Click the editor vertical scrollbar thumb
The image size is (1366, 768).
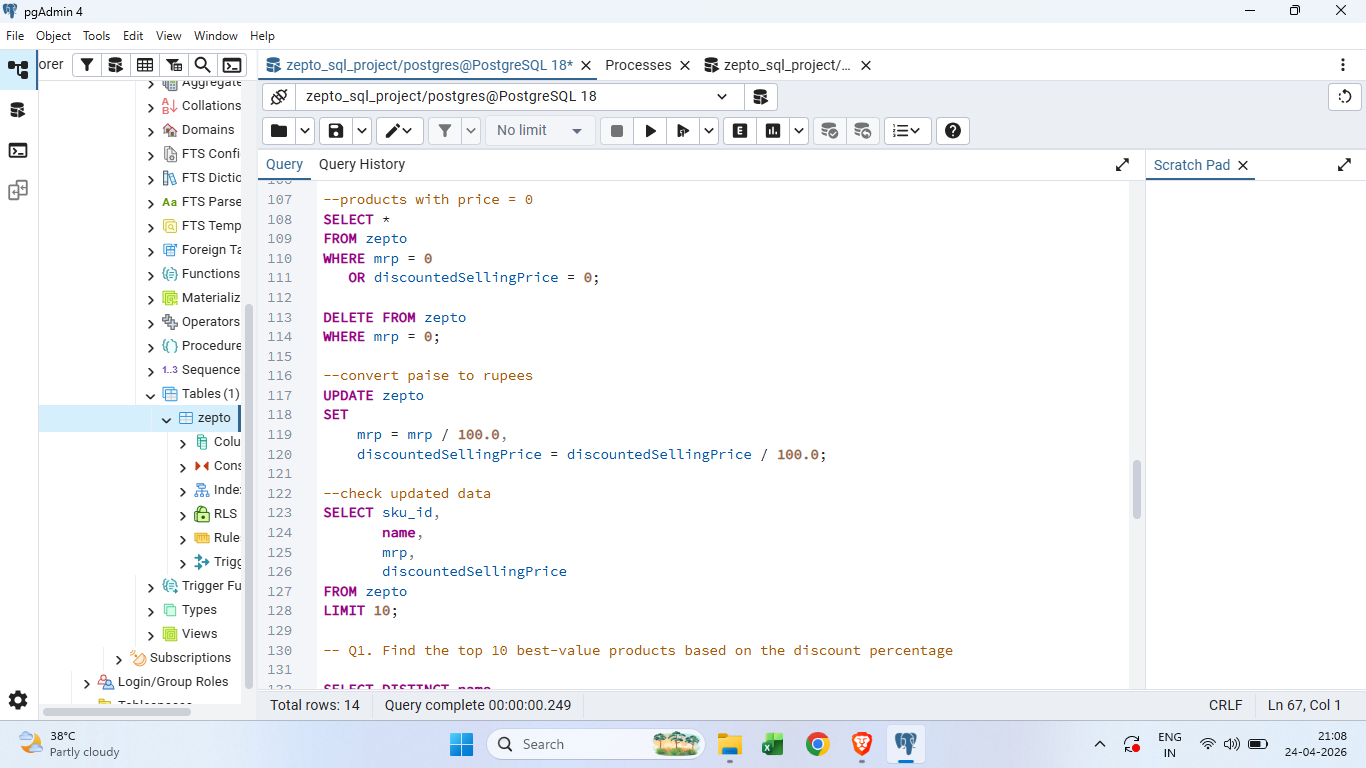(1136, 489)
